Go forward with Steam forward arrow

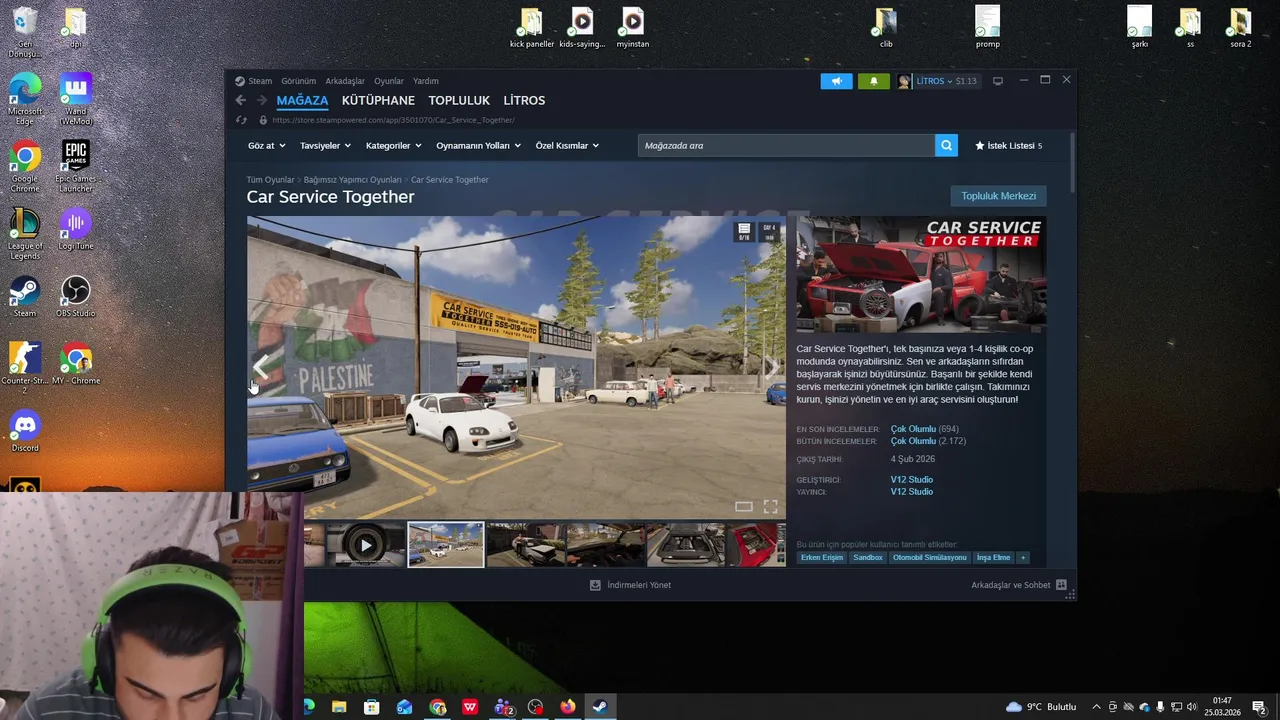point(262,100)
